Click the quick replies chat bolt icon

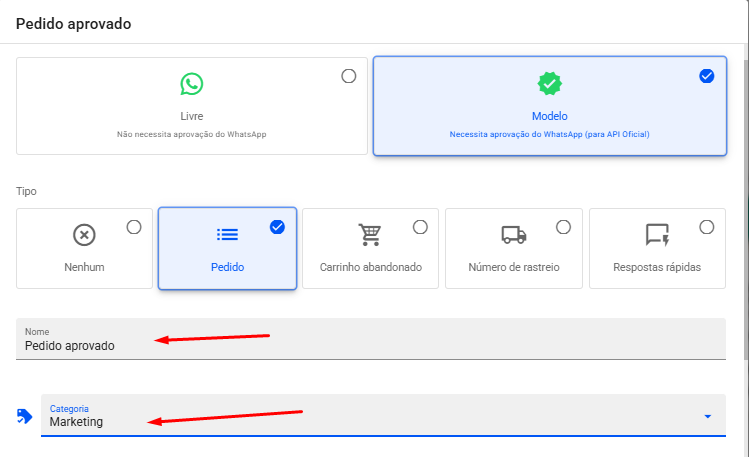pos(657,235)
